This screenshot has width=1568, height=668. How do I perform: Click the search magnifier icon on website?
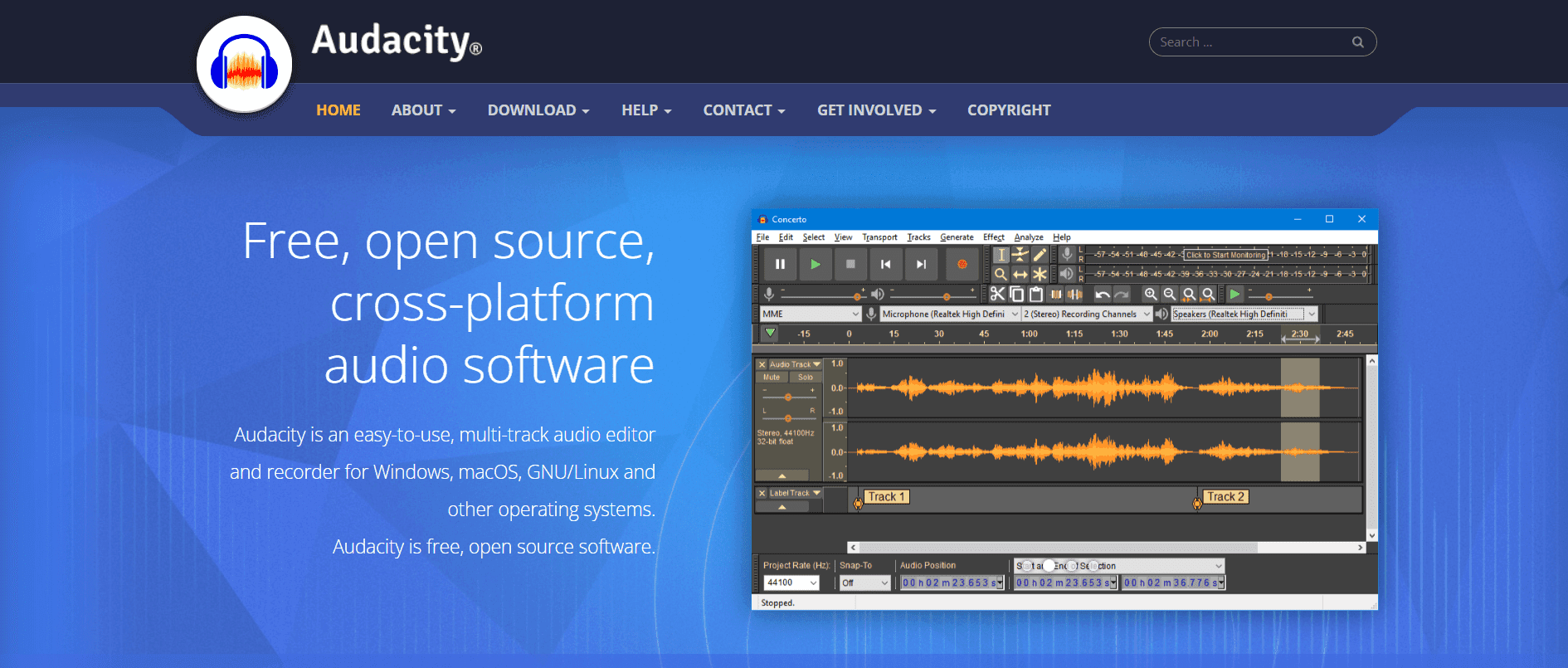(1357, 42)
